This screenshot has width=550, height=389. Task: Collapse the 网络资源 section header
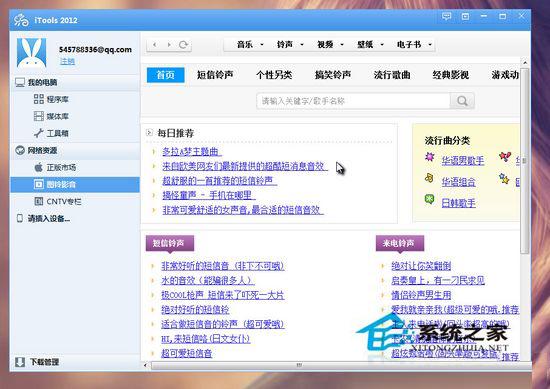point(75,150)
